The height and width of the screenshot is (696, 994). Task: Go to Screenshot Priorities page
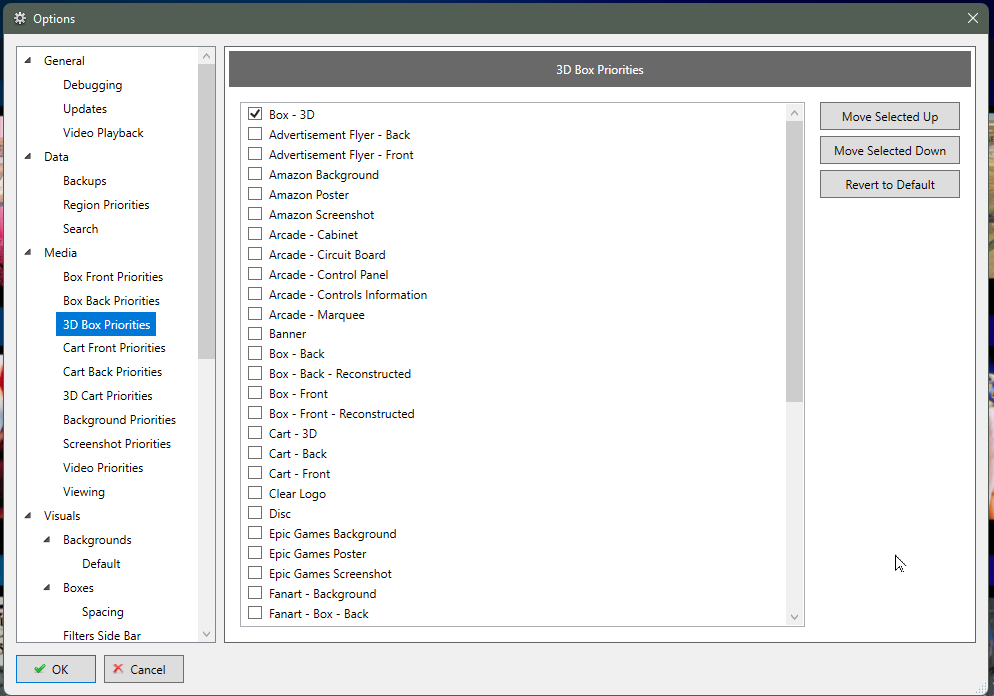point(116,444)
